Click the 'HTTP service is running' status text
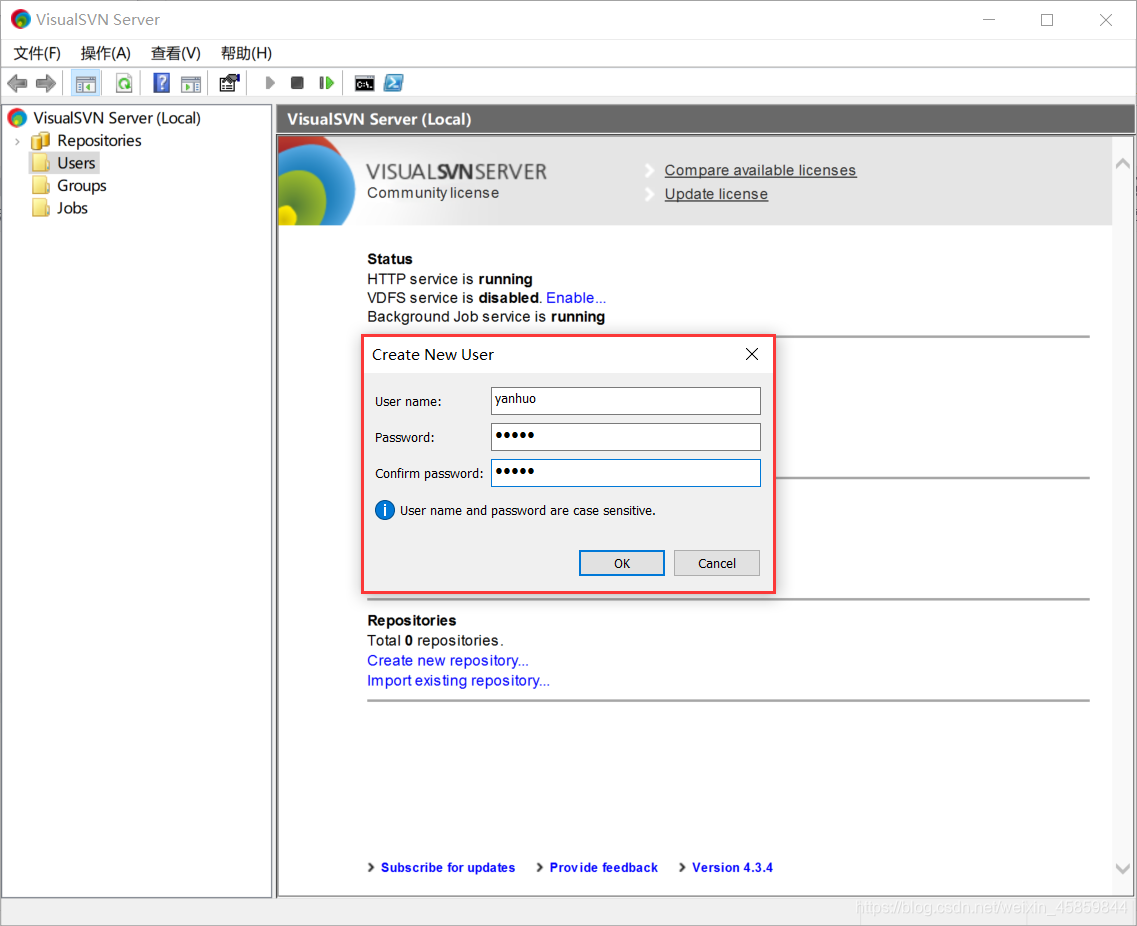 click(450, 279)
